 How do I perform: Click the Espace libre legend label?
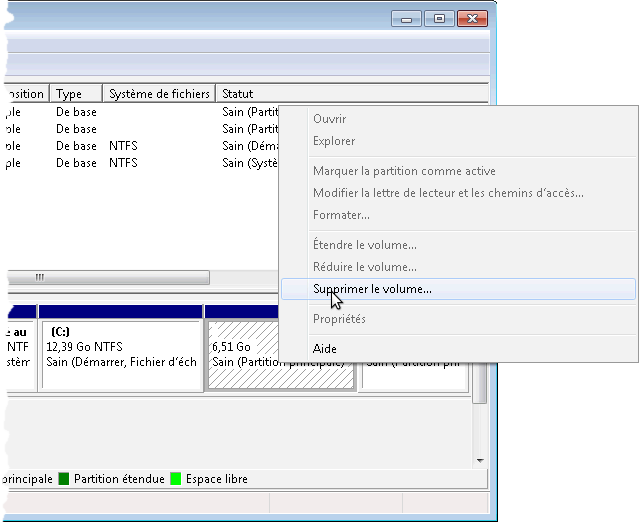[217, 479]
